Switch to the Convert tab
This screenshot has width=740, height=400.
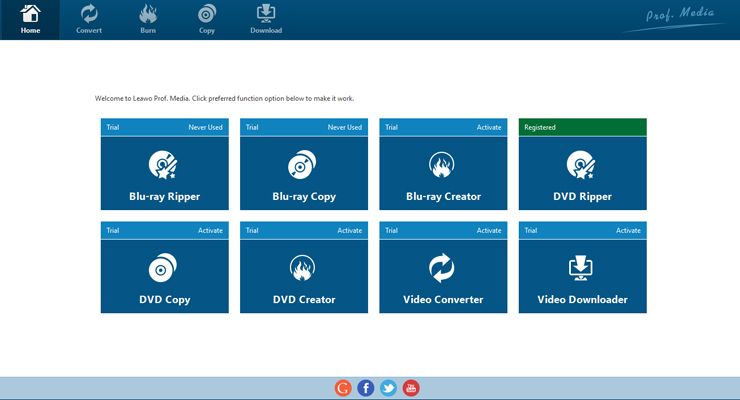[x=89, y=20]
